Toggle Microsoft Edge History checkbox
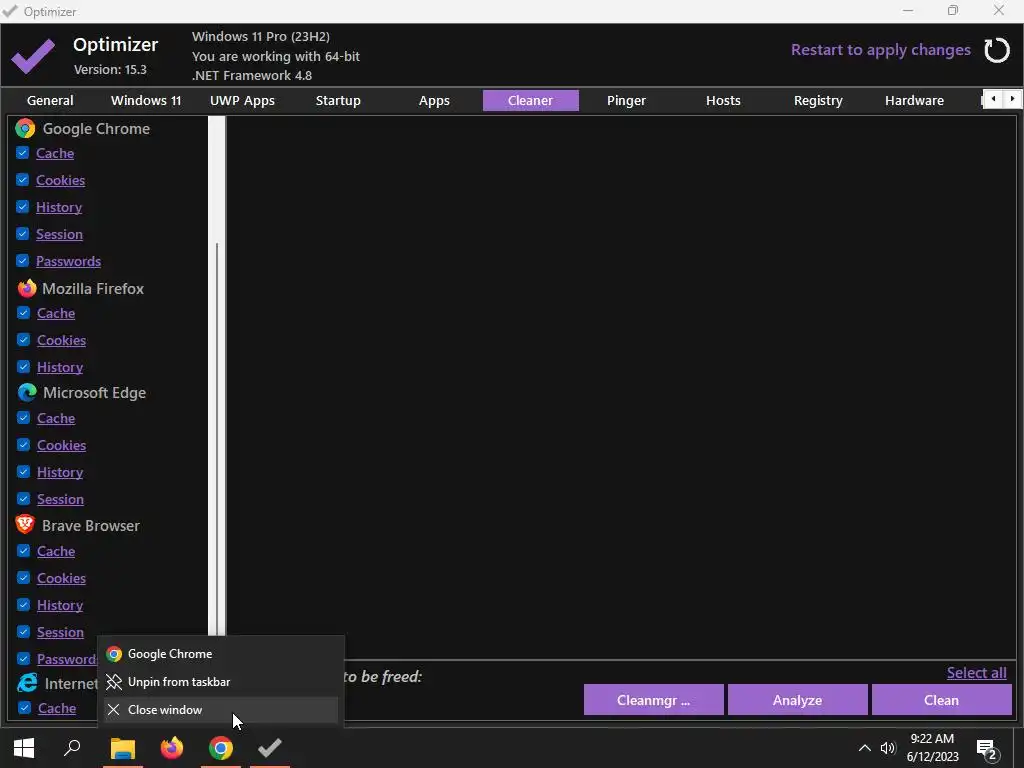Screen dimensions: 1024x768 click(x=24, y=472)
